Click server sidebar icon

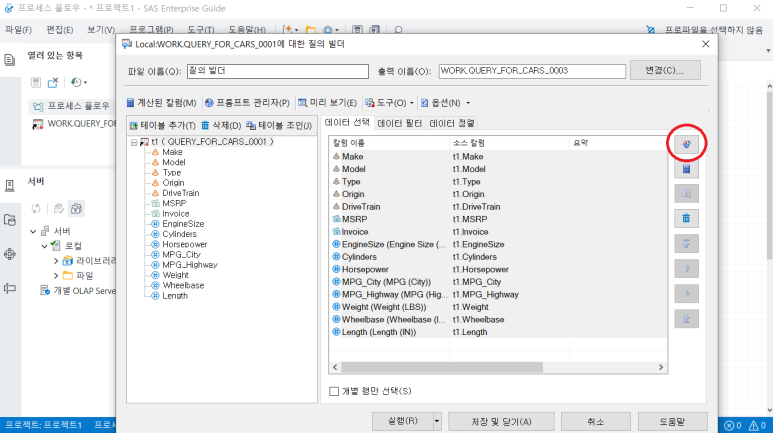click(10, 185)
